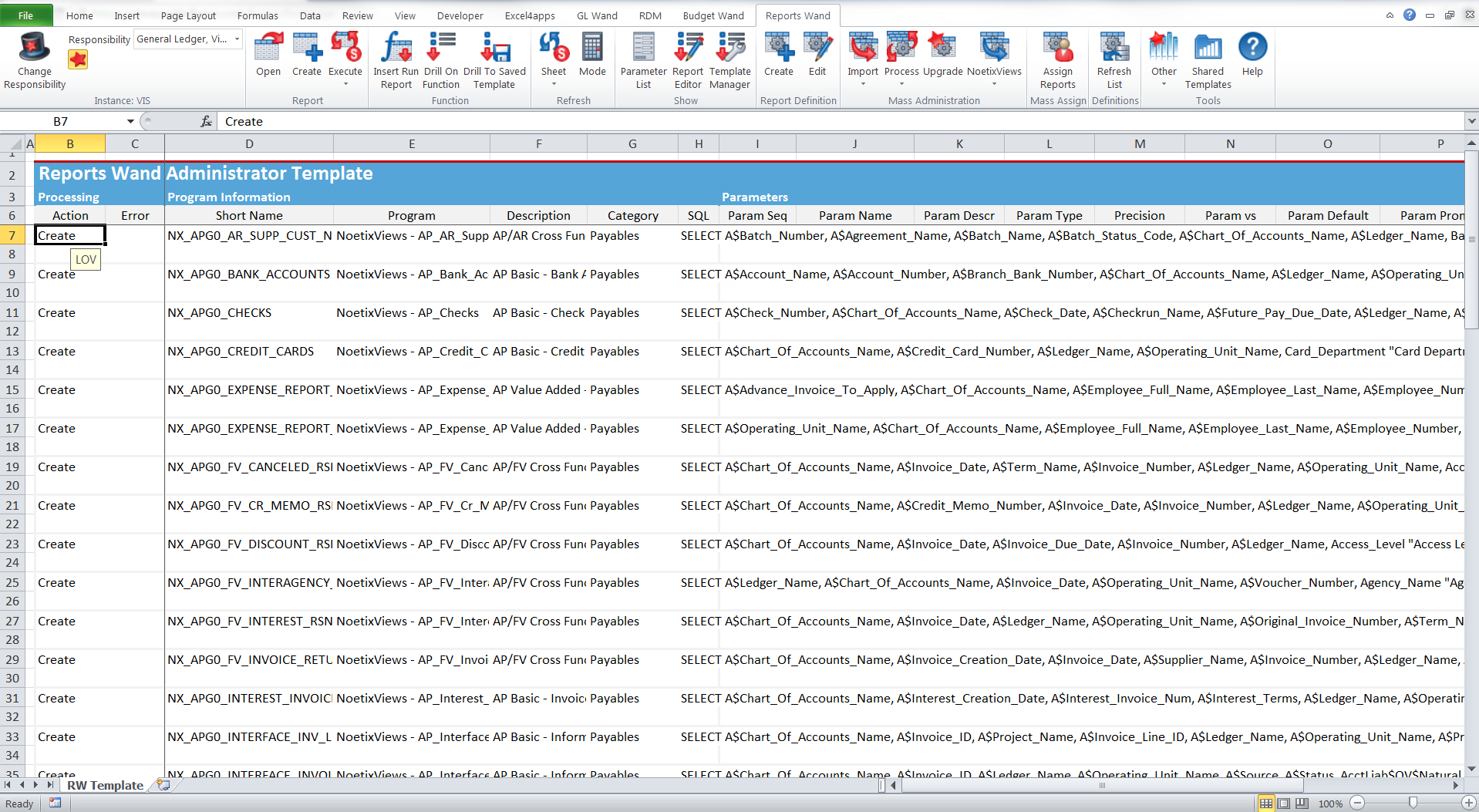Switch to the GL Wand tab
Image resolution: width=1479 pixels, height=812 pixels.
tap(597, 15)
